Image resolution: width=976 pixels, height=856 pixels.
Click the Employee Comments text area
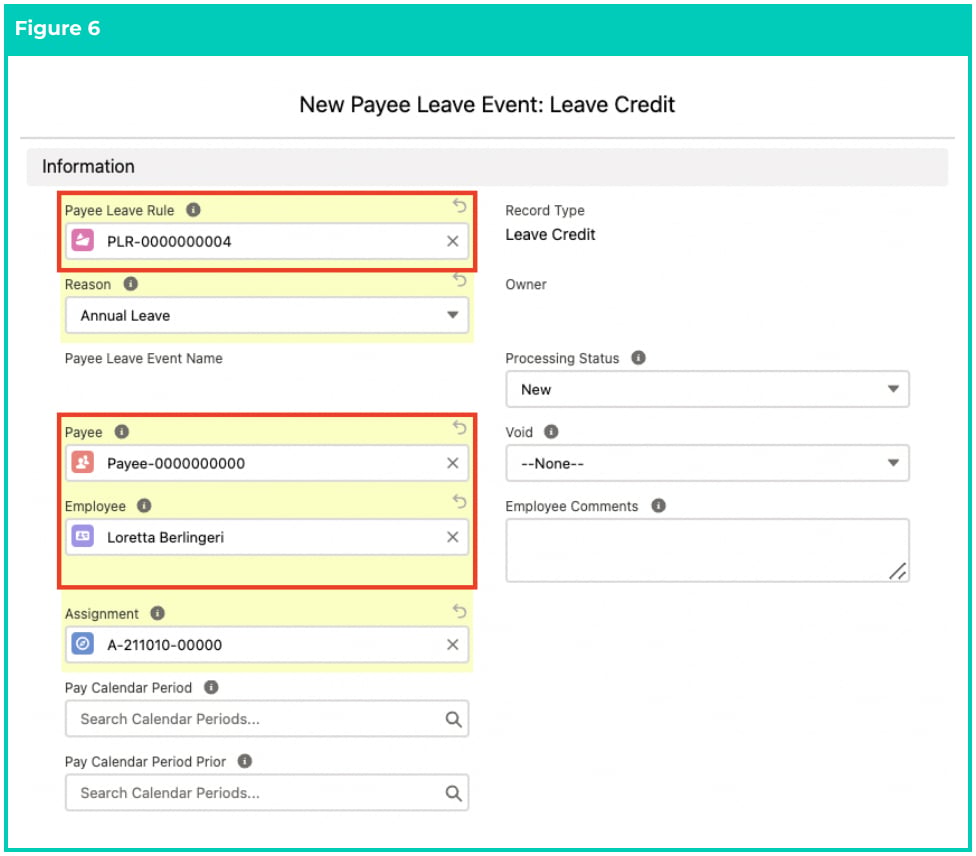[x=708, y=550]
